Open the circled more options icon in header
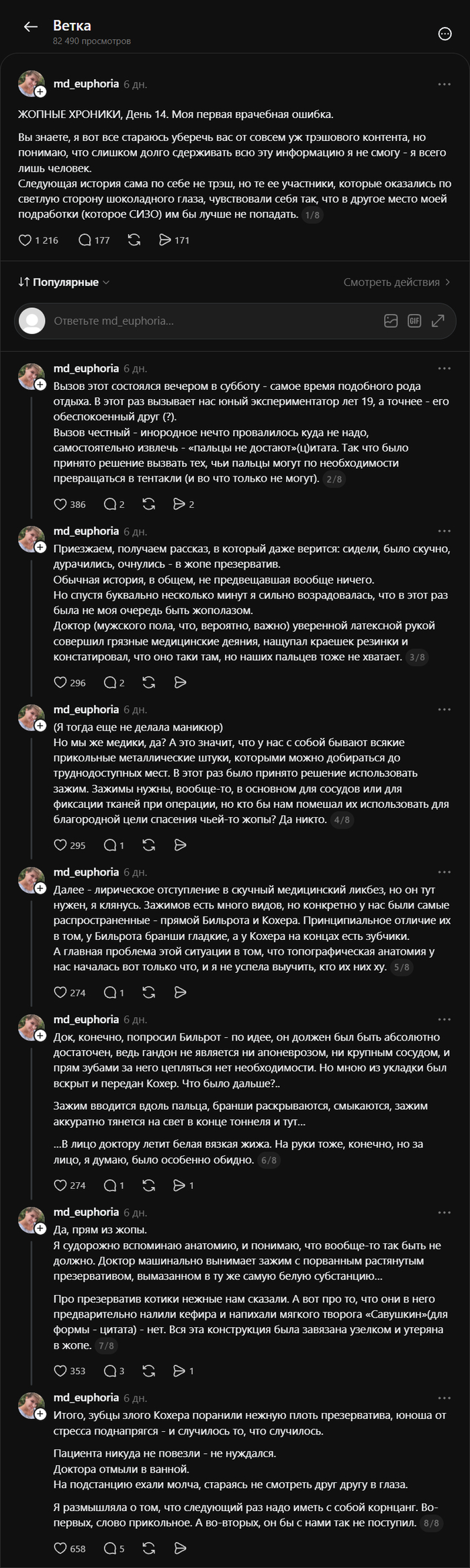 tap(444, 34)
